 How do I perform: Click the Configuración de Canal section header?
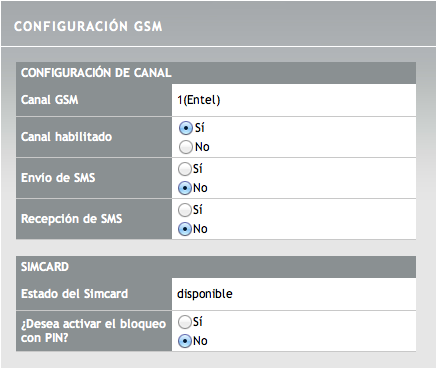(x=96, y=73)
